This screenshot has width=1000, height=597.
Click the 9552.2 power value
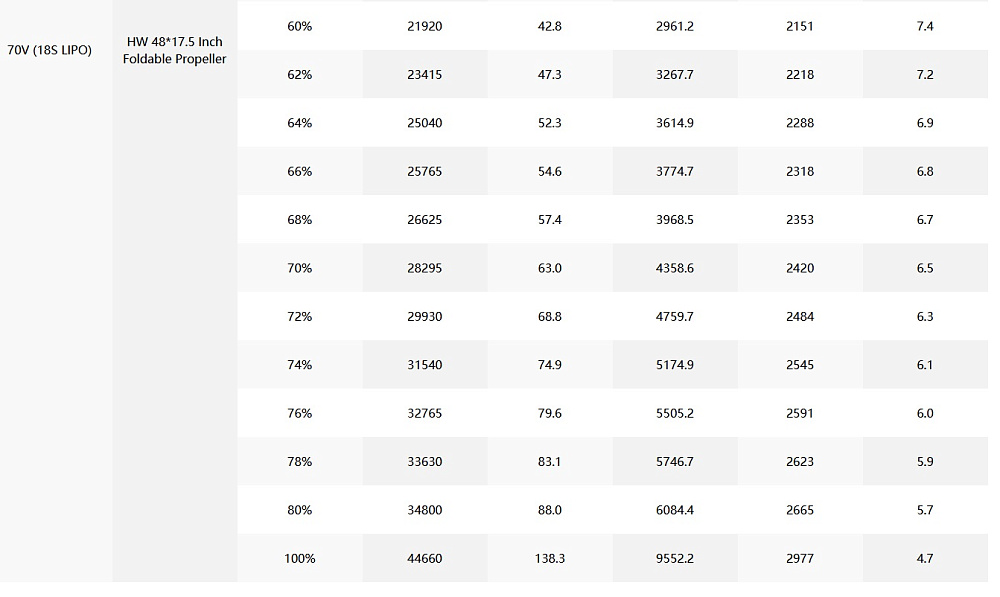674,559
